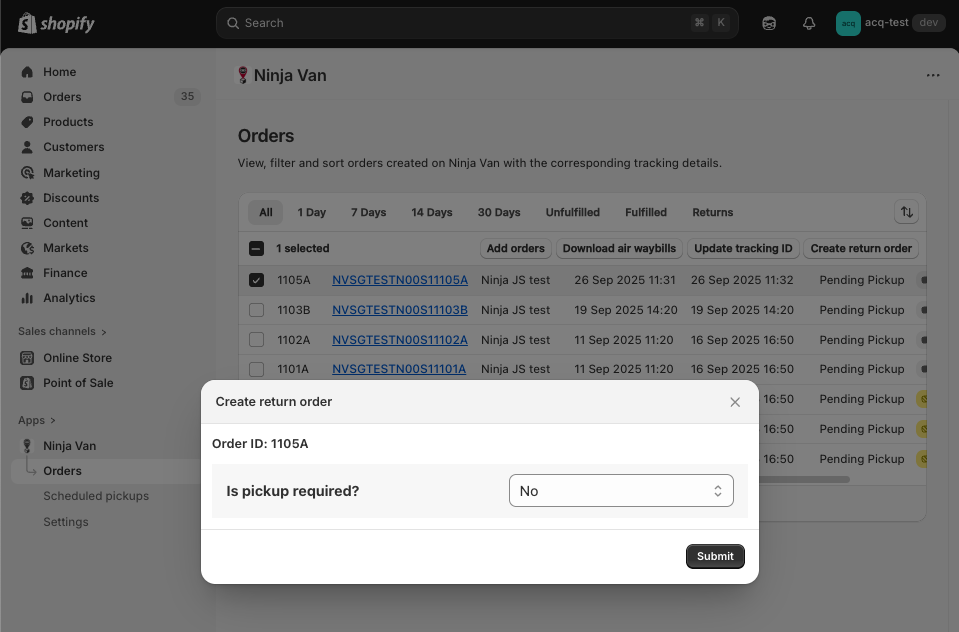Open tracking link NVSGTESTN00S11102A
Screen dimensions: 959x632
tap(399, 340)
